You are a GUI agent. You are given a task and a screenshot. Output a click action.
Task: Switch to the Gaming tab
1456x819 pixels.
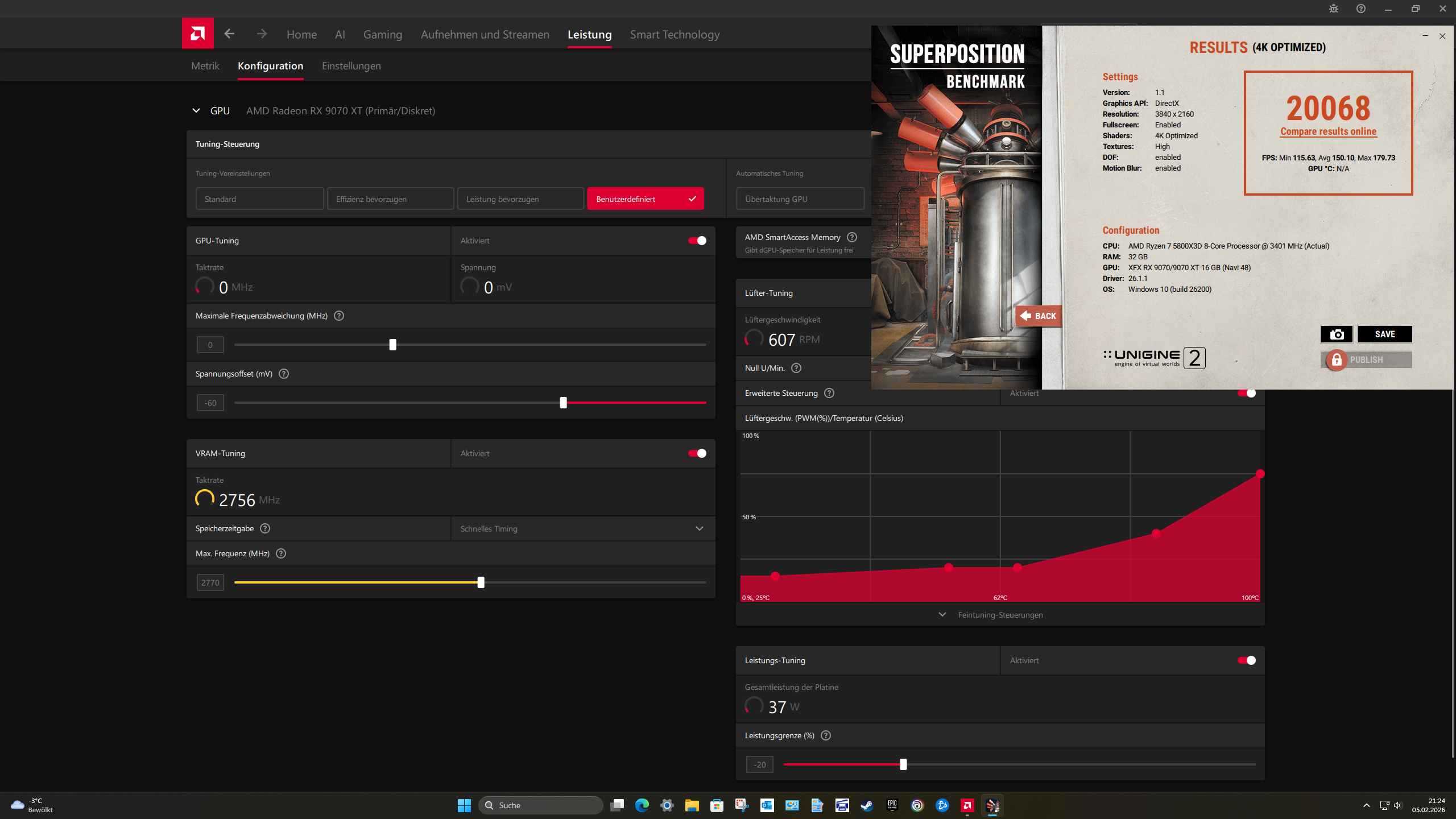382,35
